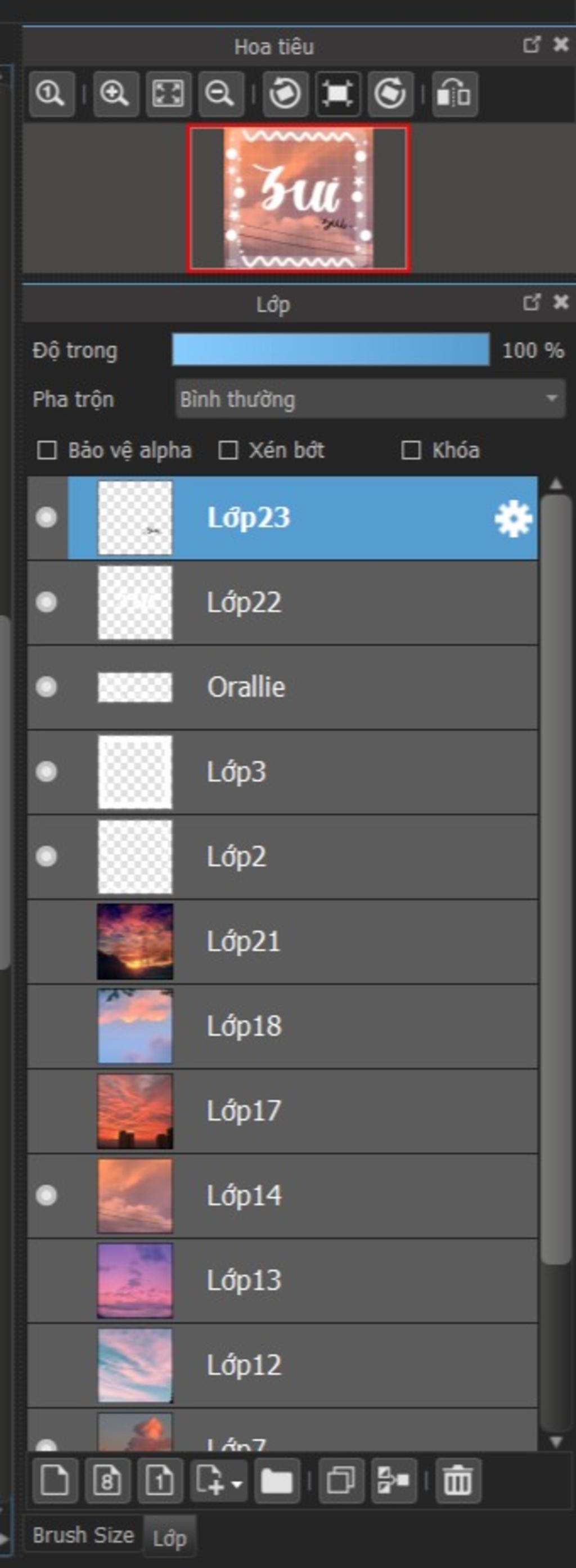Open settings gear for Lớp23 layer
This screenshot has width=576, height=1568.
(513, 518)
